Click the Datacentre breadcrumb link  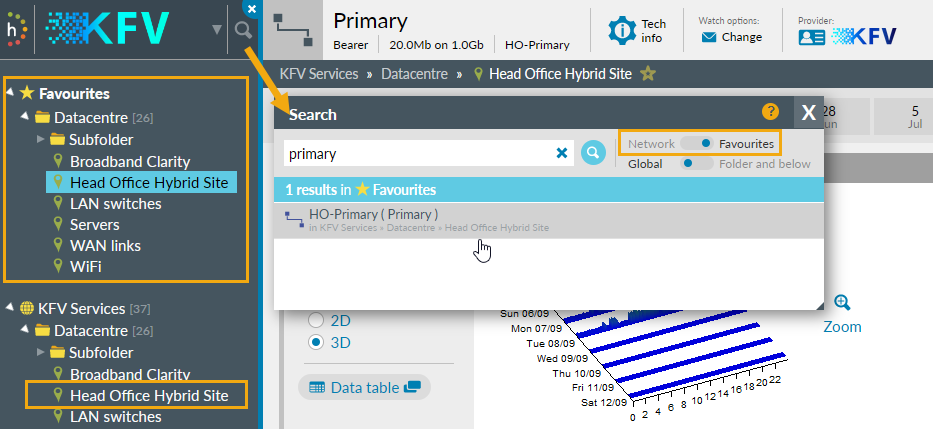tap(419, 74)
